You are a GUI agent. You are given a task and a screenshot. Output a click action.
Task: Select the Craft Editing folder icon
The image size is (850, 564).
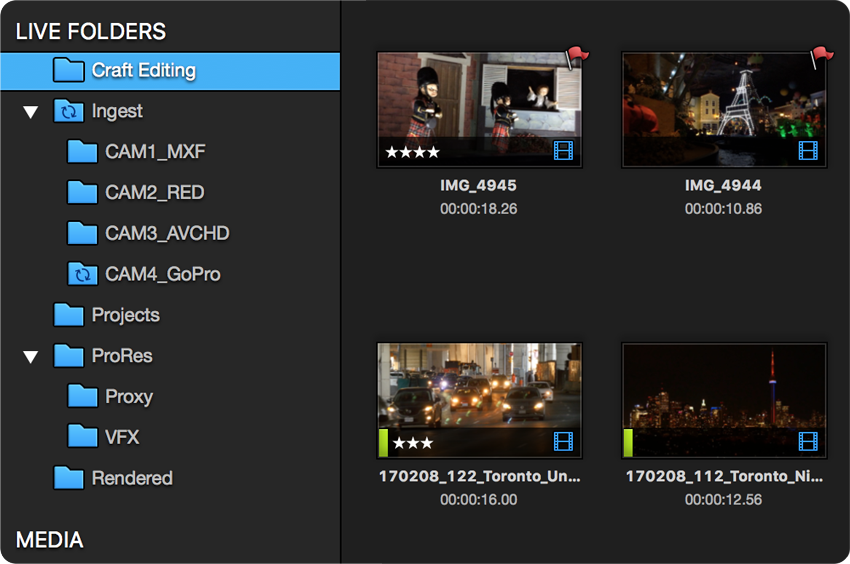click(69, 70)
